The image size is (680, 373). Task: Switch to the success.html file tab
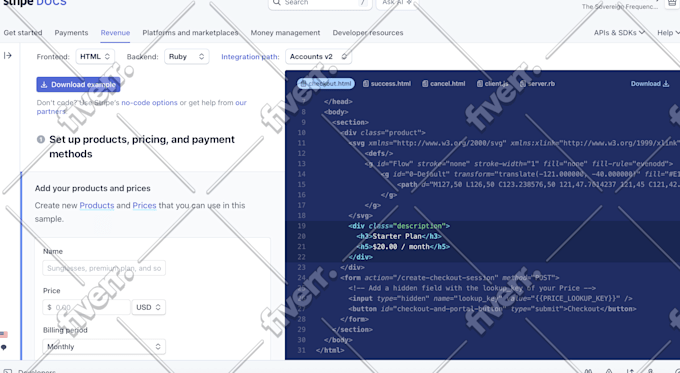click(x=387, y=84)
